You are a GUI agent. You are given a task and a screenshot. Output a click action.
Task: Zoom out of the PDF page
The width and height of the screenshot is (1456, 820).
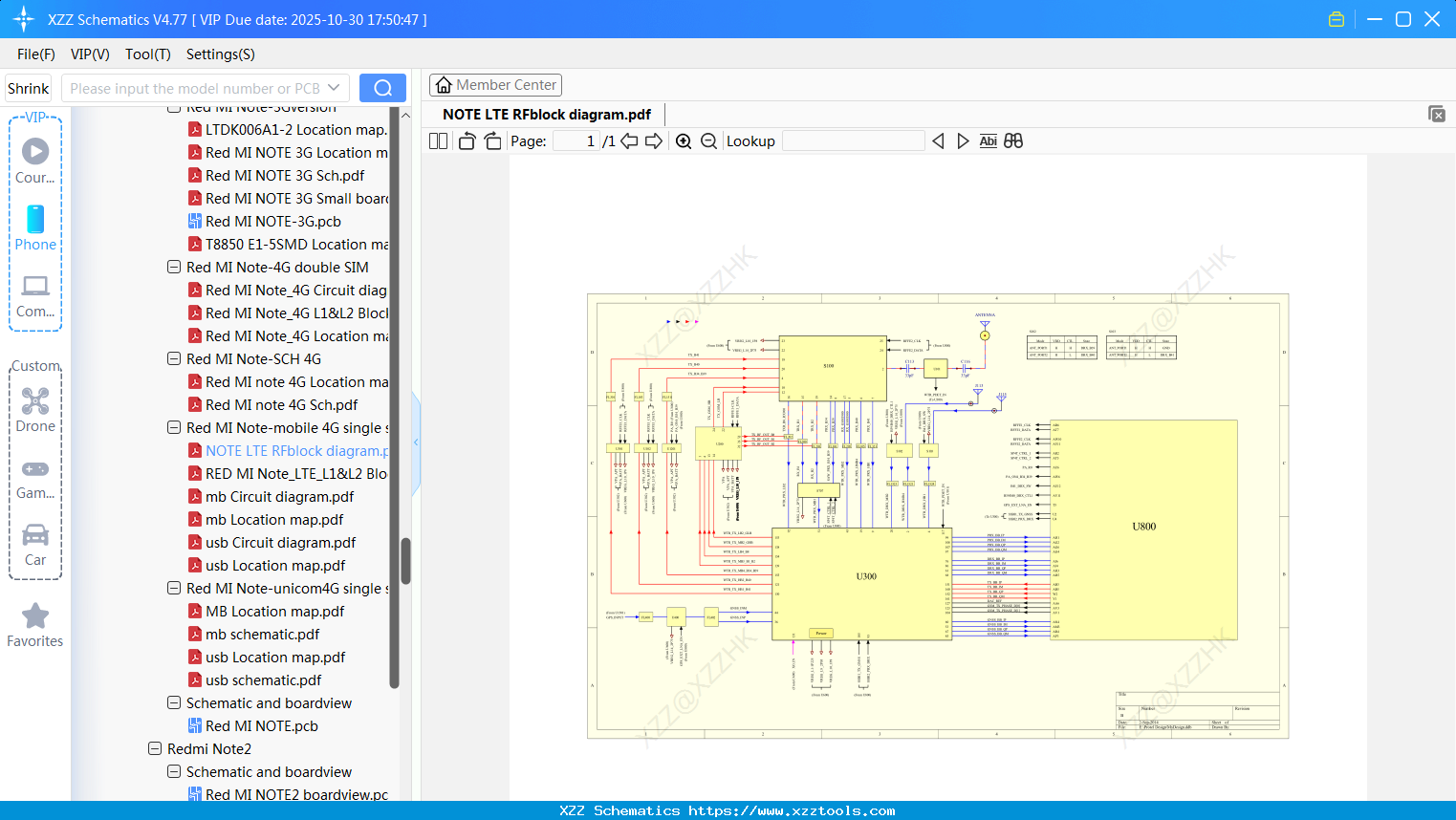pos(708,140)
